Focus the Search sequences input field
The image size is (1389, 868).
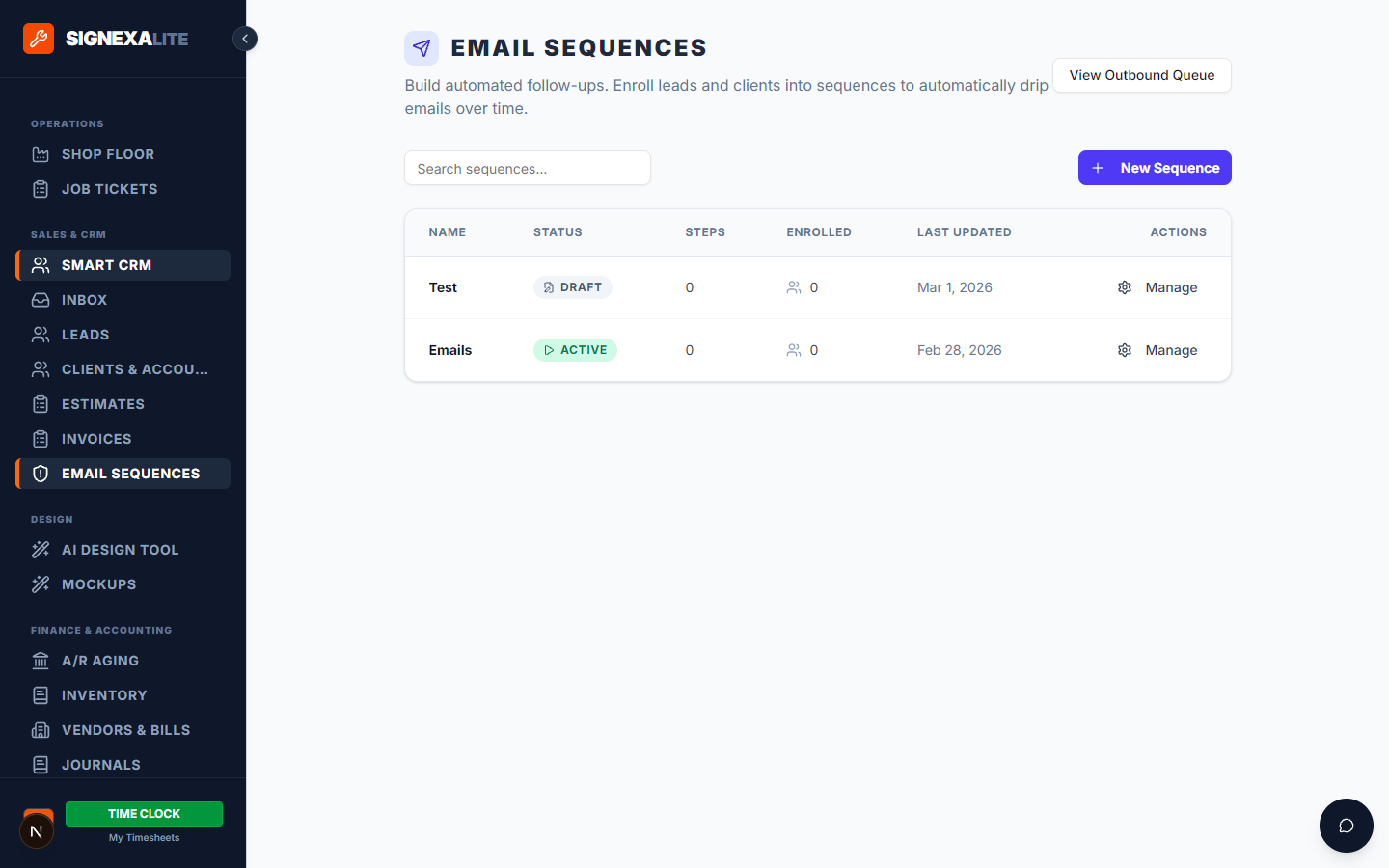pos(527,169)
